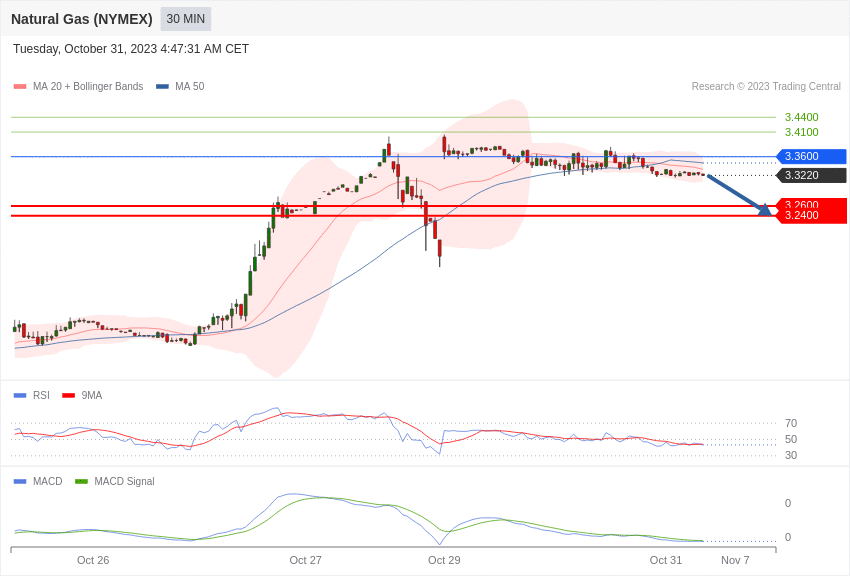Click the 3.4400 resistance level label
The height and width of the screenshot is (576, 850).
(x=801, y=117)
